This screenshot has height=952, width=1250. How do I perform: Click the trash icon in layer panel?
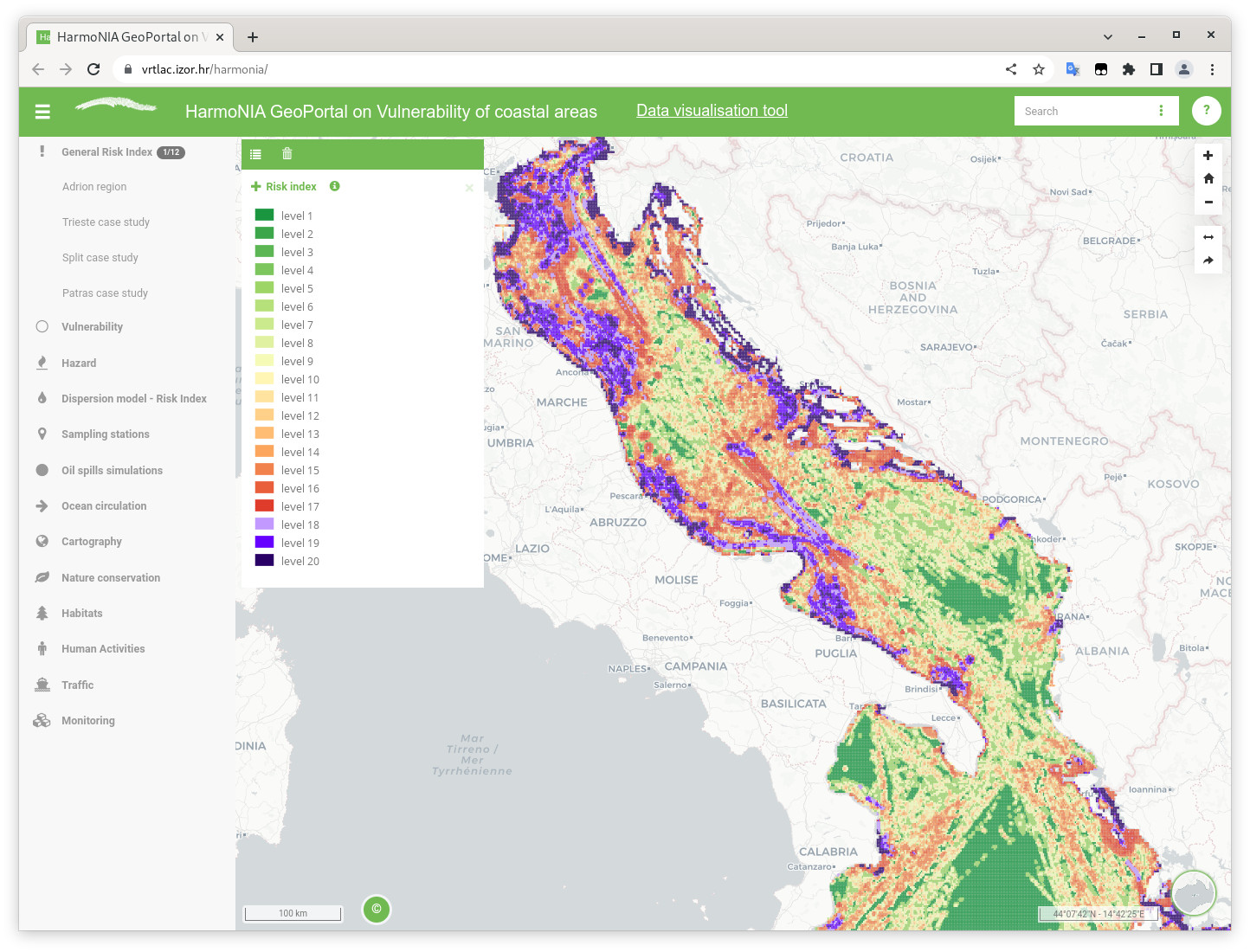click(287, 154)
